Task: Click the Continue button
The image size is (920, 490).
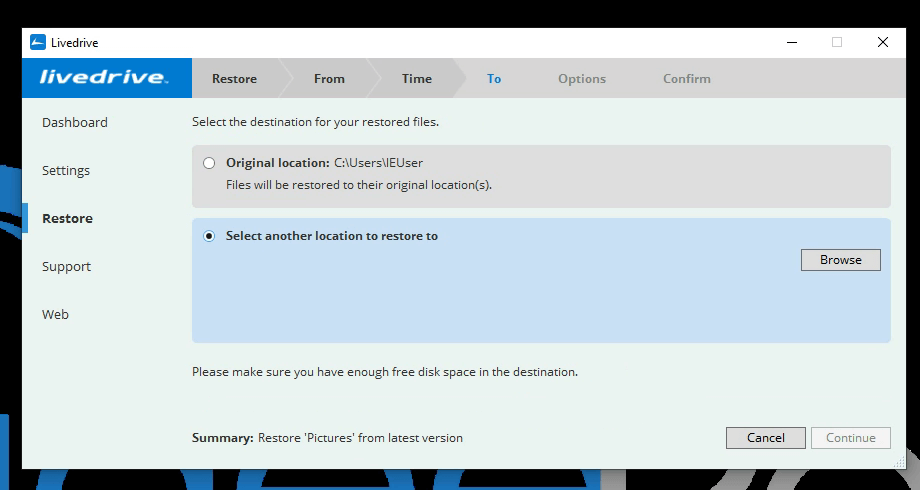Action: [x=851, y=438]
